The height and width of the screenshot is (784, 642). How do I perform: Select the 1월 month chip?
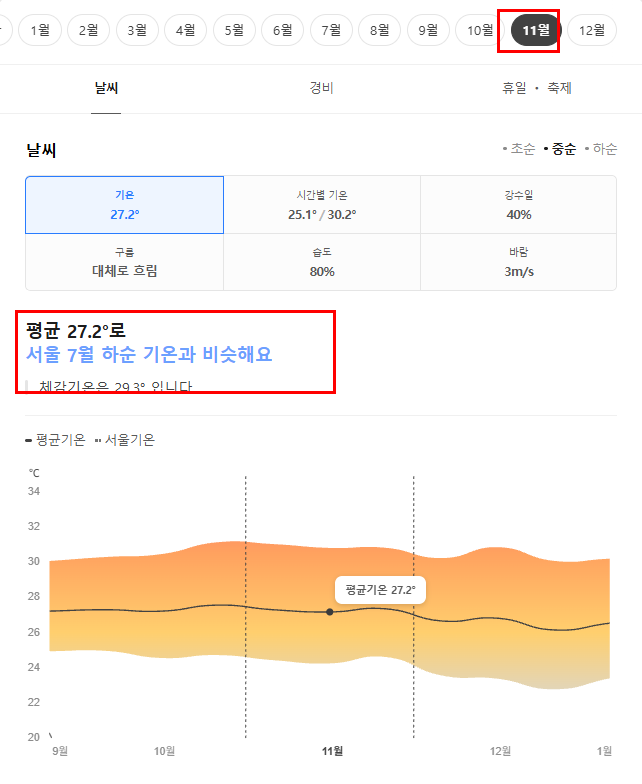point(40,30)
